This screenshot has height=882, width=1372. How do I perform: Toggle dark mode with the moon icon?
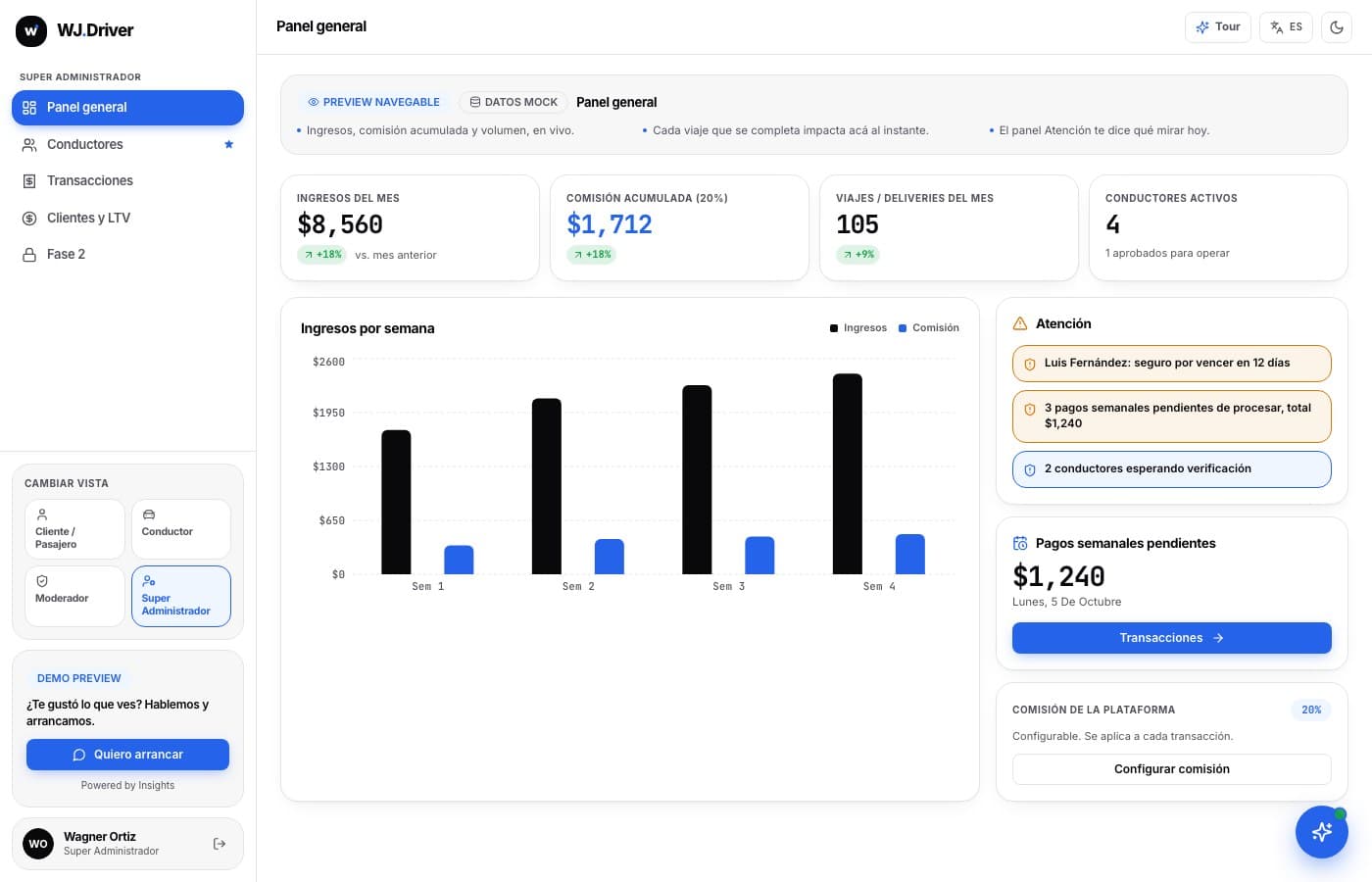(1337, 27)
